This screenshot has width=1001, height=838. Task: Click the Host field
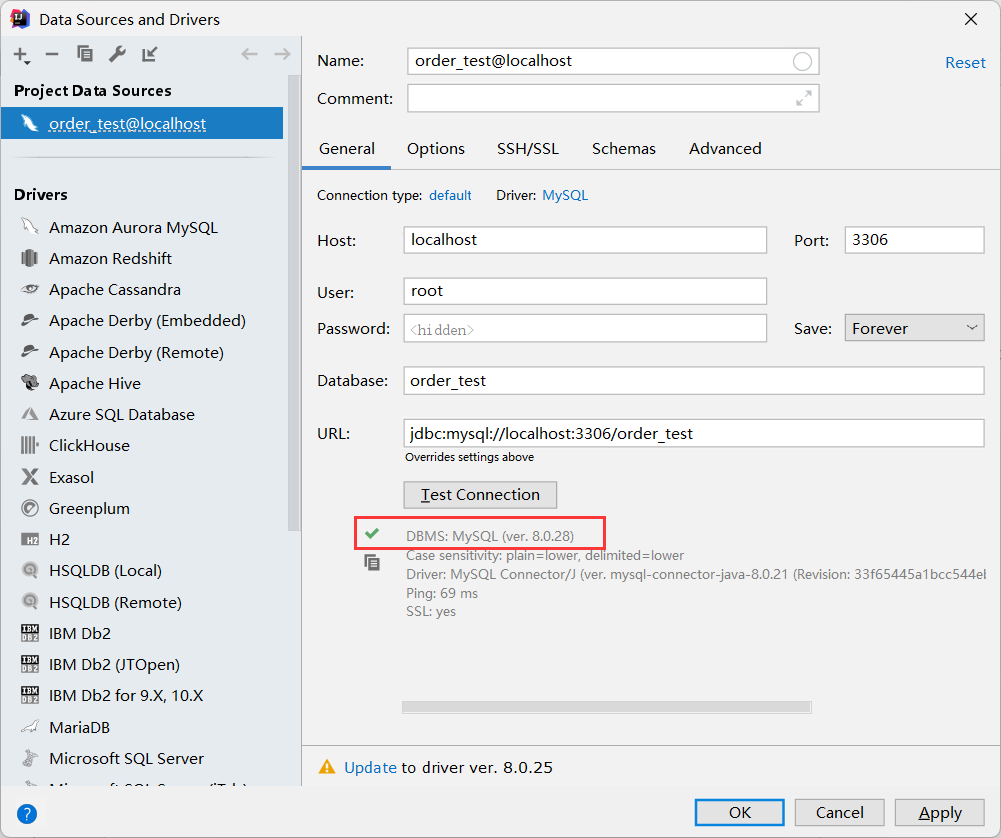[585, 240]
